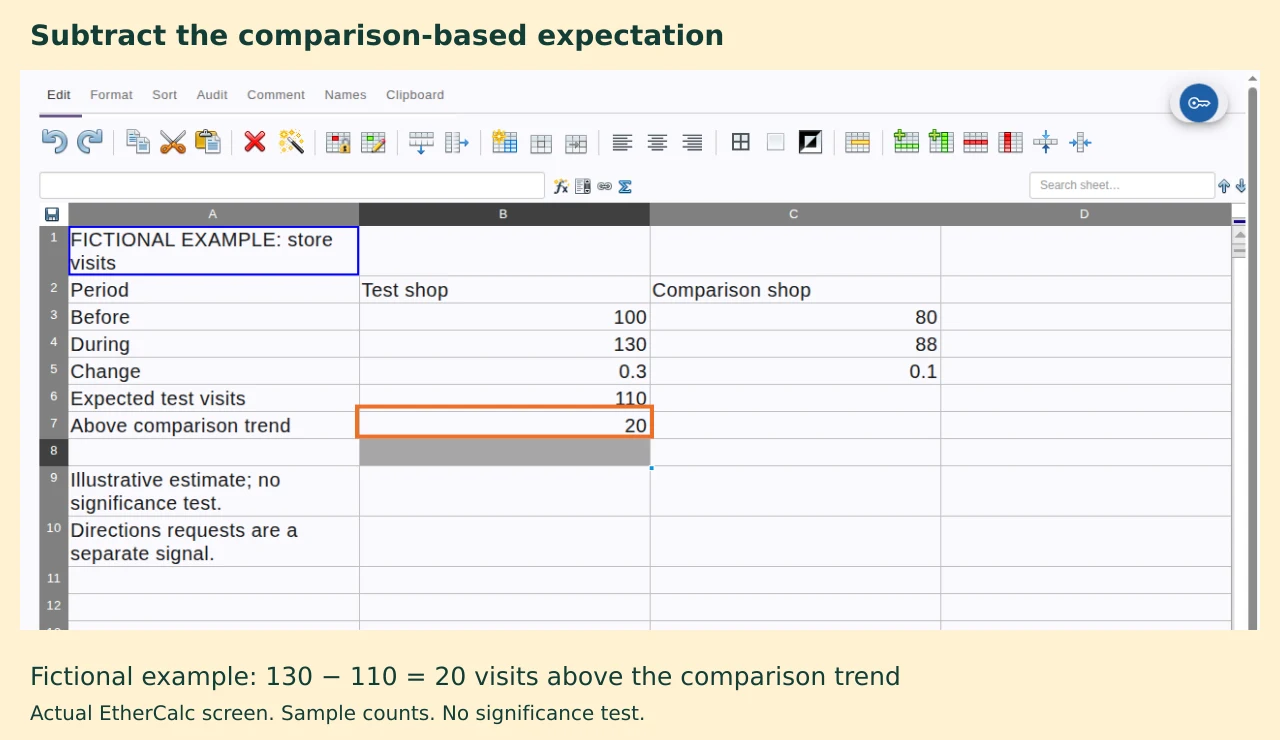Click the yellow-row lock panes icon
The width and height of the screenshot is (1280, 740).
point(857,142)
